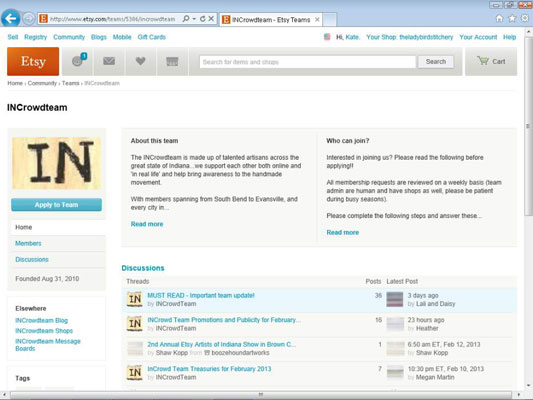The width and height of the screenshot is (533, 400).
Task: Click IN avatar beside MUST READ thread
Action: [x=135, y=299]
